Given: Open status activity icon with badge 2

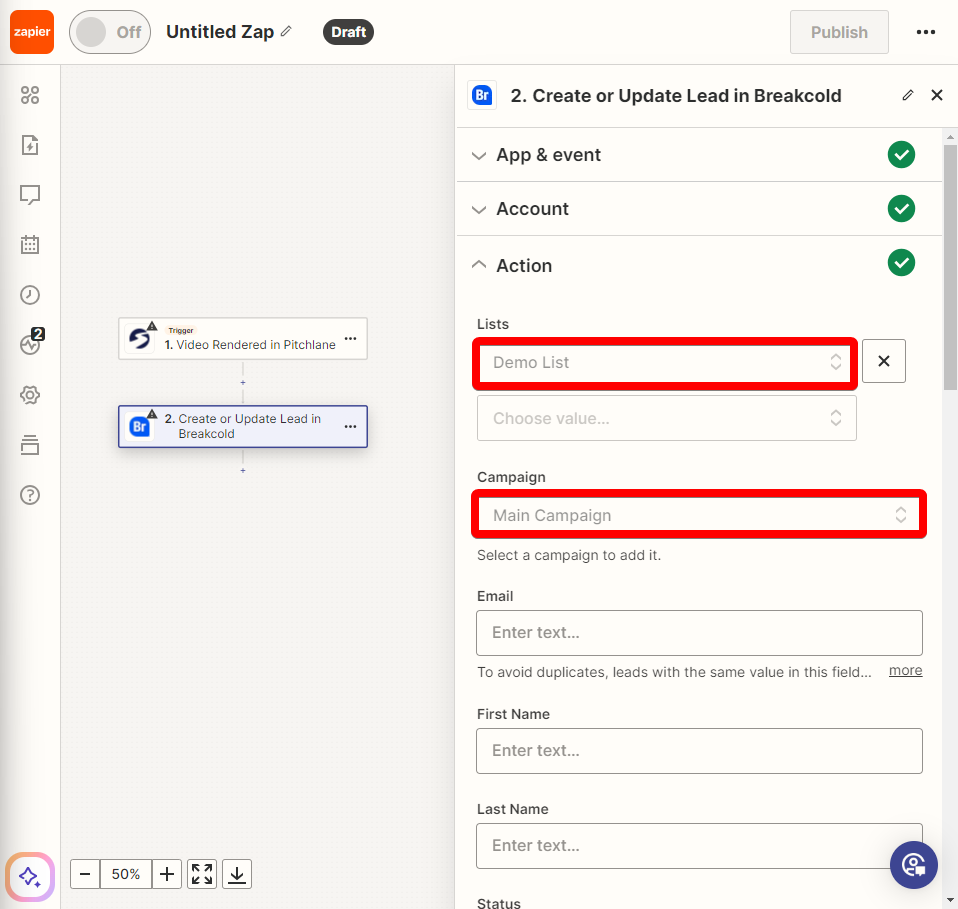Looking at the screenshot, I should pyautogui.click(x=31, y=343).
